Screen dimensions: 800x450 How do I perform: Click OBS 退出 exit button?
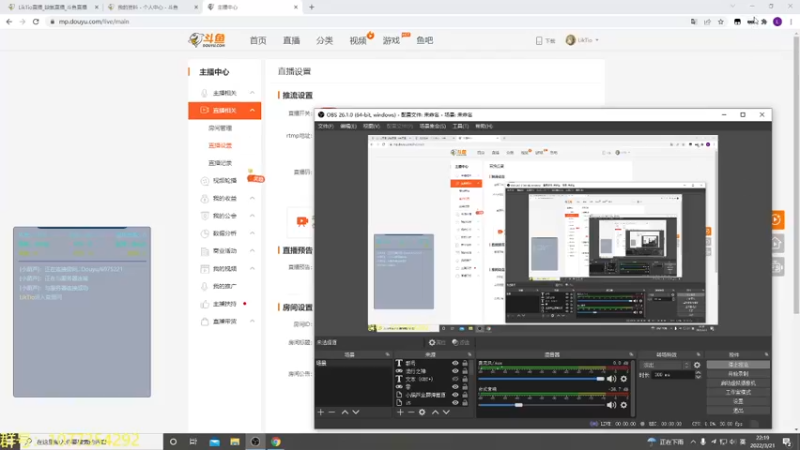738,410
